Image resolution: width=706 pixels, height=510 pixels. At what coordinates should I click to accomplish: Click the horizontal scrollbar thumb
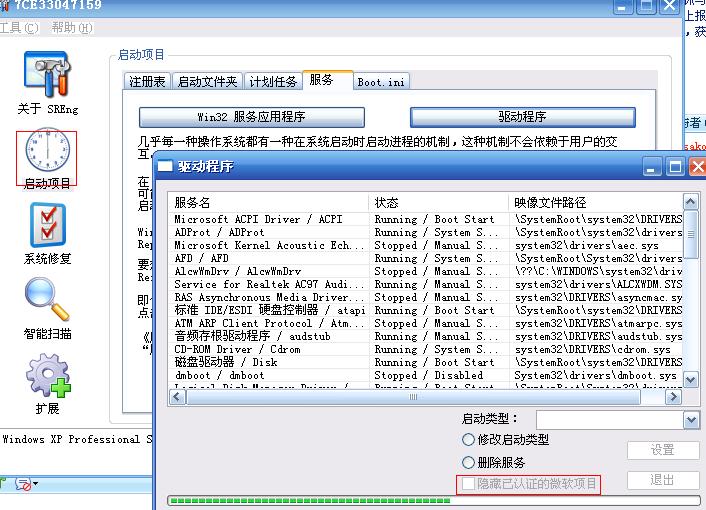coord(413,397)
